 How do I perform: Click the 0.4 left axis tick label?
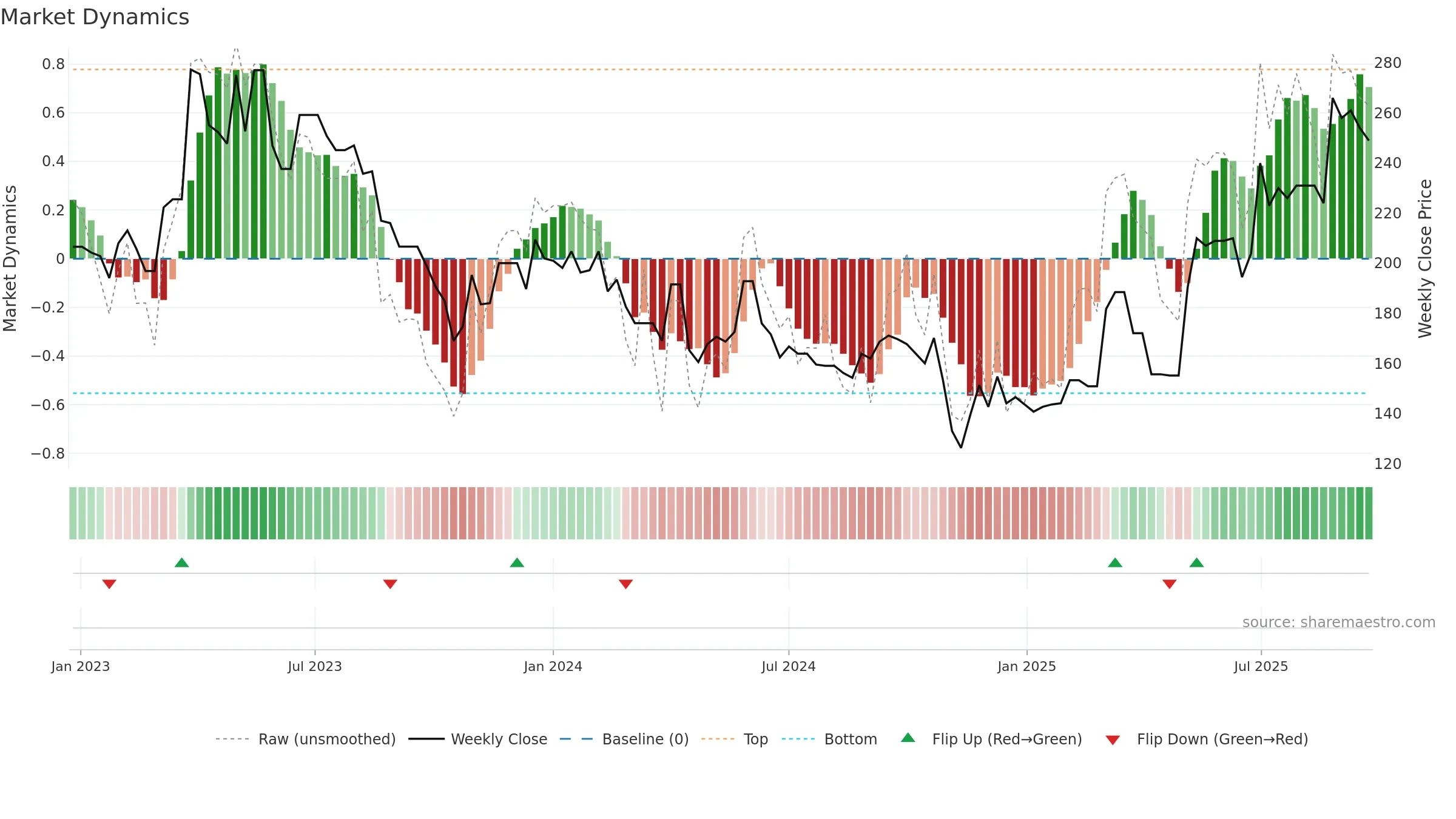click(53, 161)
